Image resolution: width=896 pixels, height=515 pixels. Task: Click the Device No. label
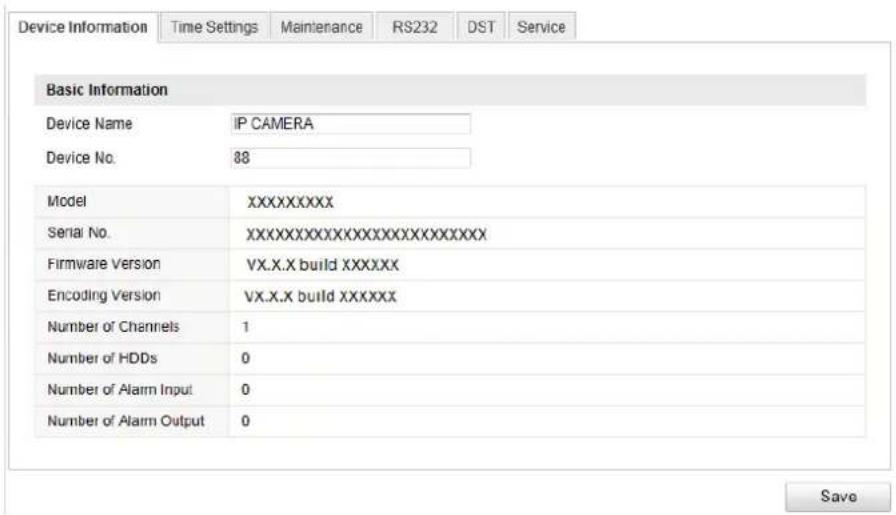(x=81, y=158)
